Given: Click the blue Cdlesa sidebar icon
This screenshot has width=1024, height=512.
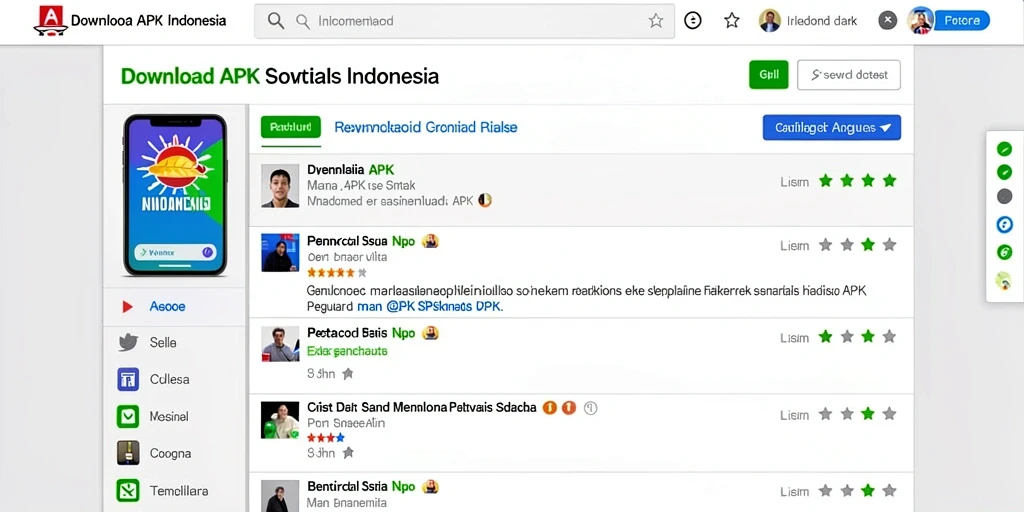Looking at the screenshot, I should tap(128, 379).
